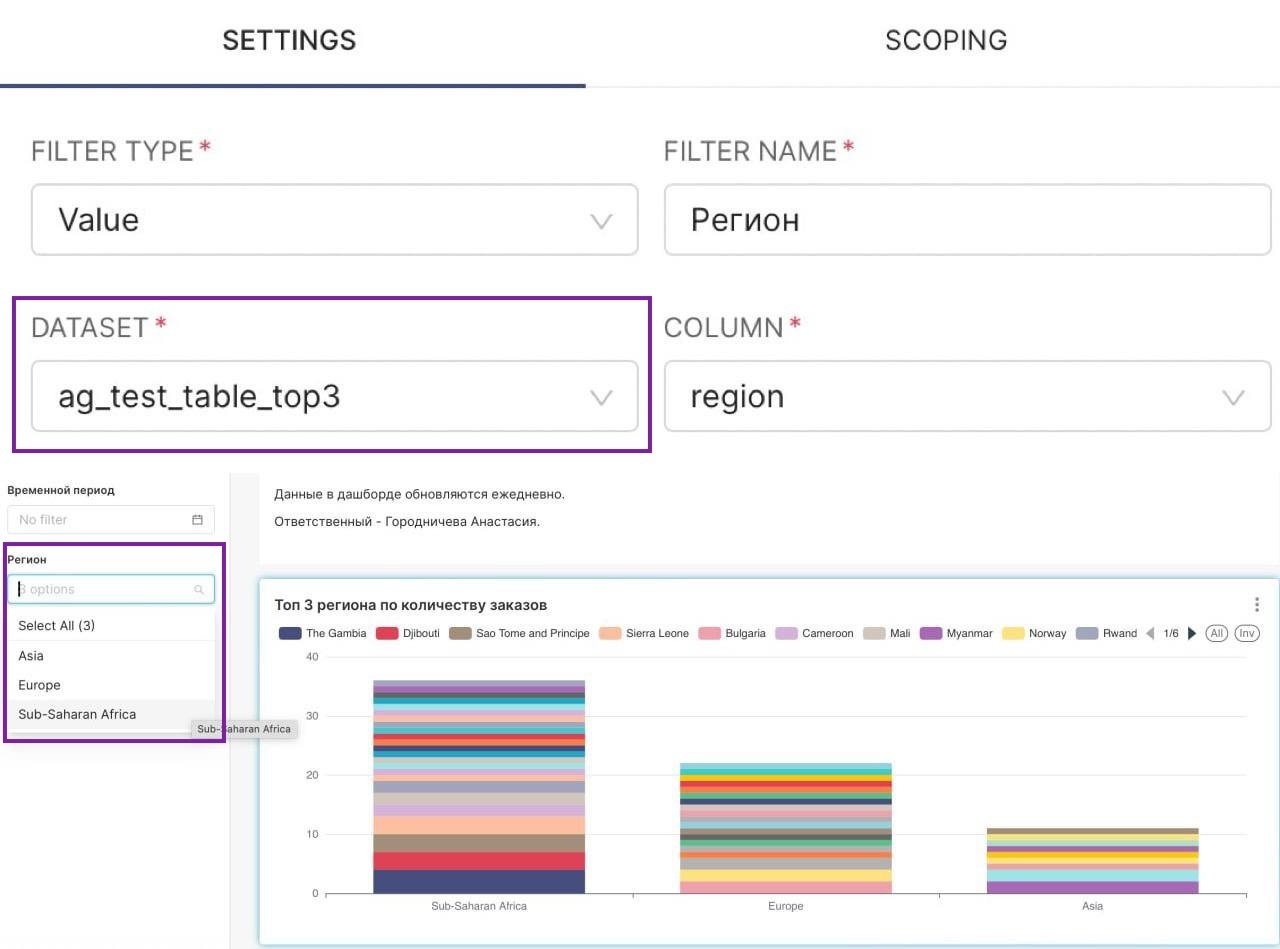Pick Europe from region options list
Image resolution: width=1280 pixels, height=949 pixels.
(x=40, y=685)
